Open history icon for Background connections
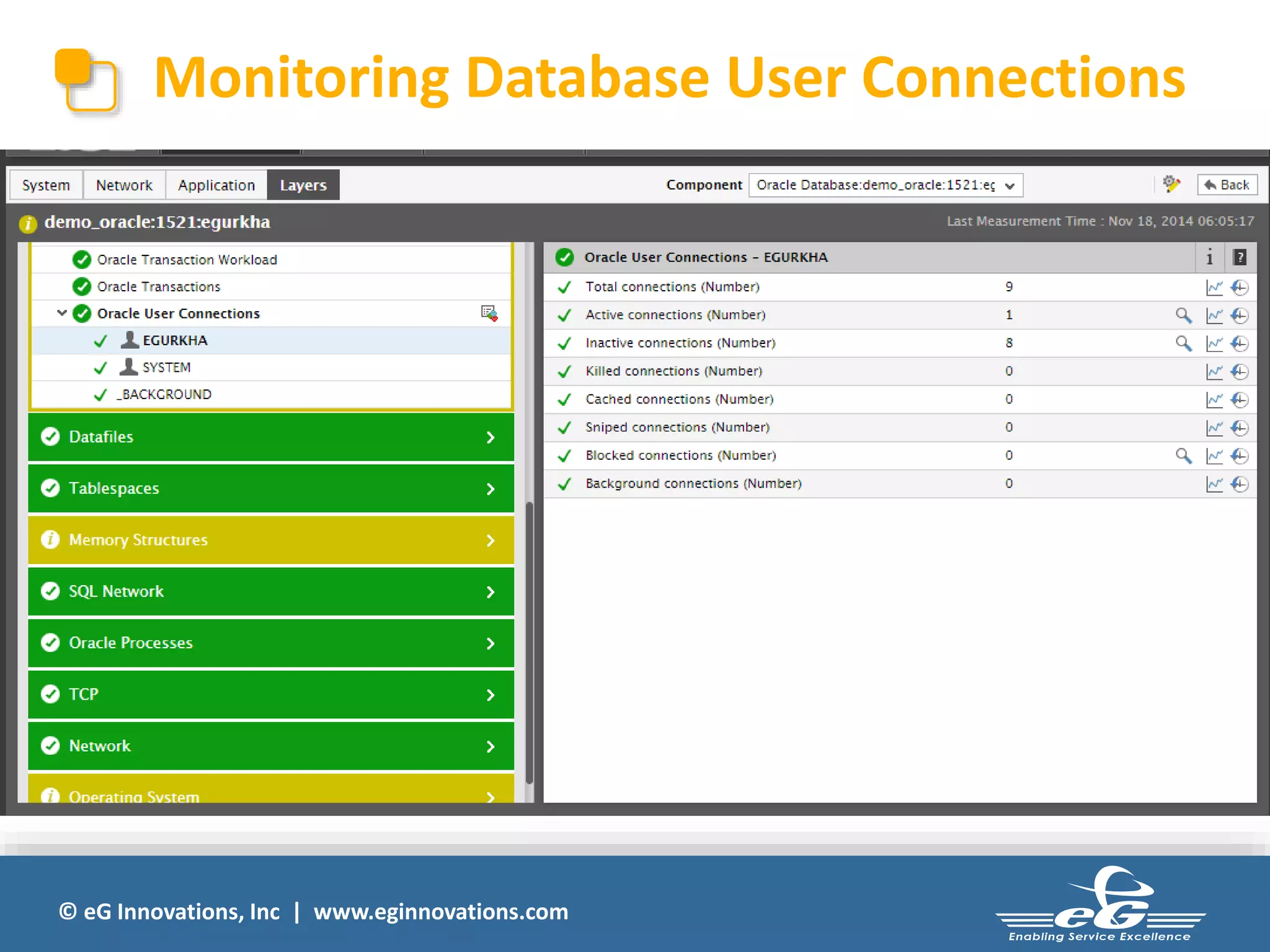Screen dimensions: 1270x952 click(x=1239, y=484)
